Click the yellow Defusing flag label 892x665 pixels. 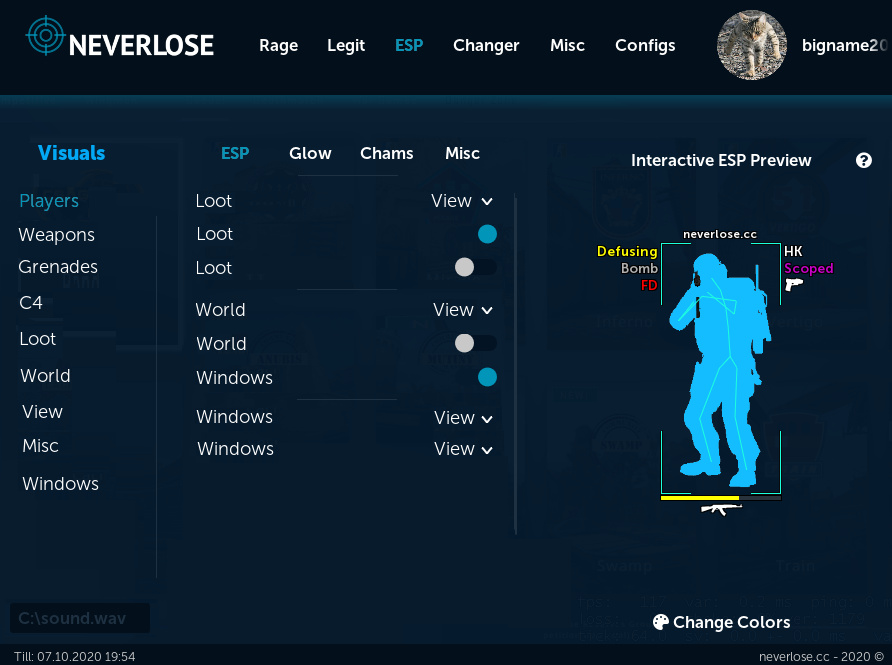tap(627, 251)
